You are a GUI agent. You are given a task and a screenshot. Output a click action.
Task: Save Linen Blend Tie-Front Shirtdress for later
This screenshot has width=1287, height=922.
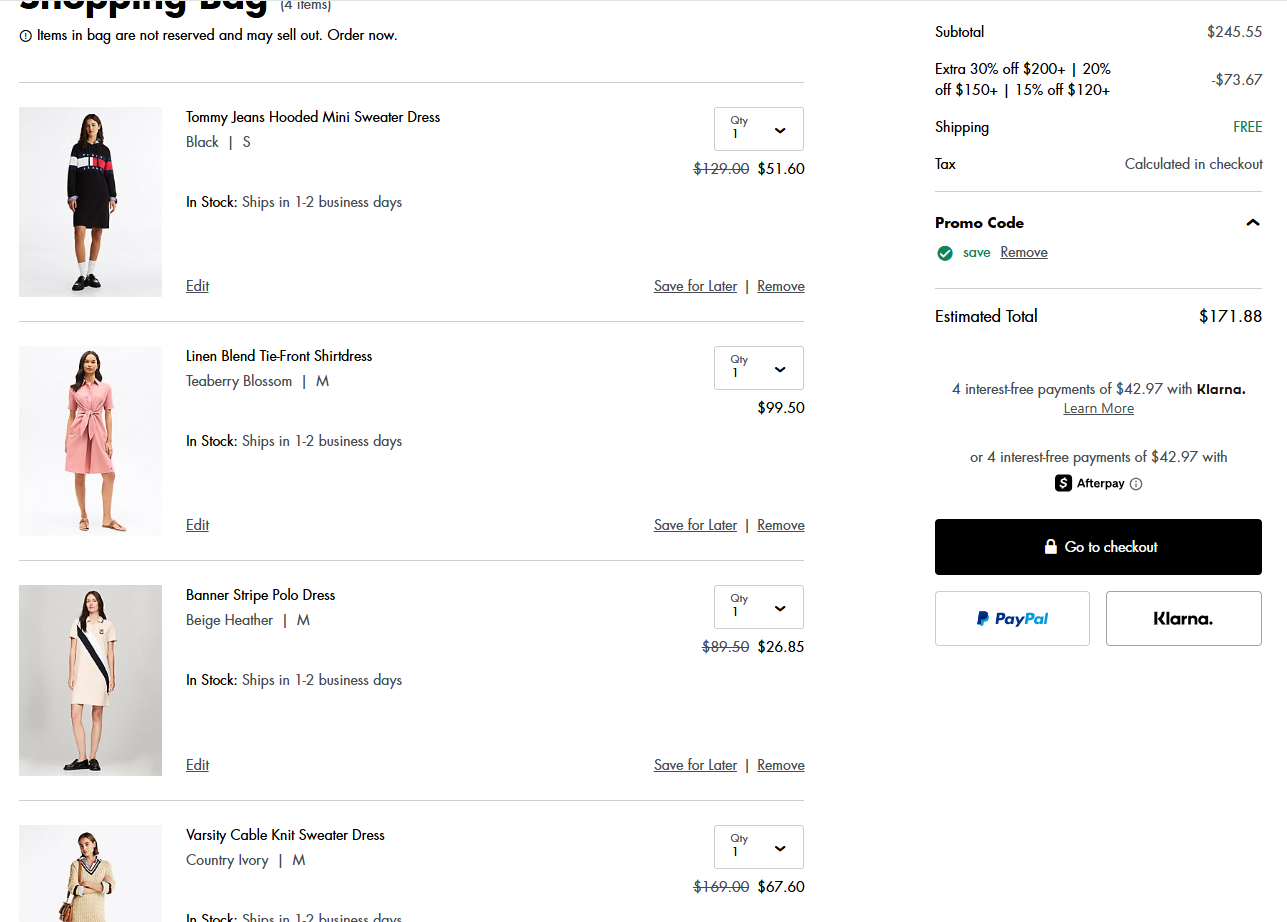point(695,525)
